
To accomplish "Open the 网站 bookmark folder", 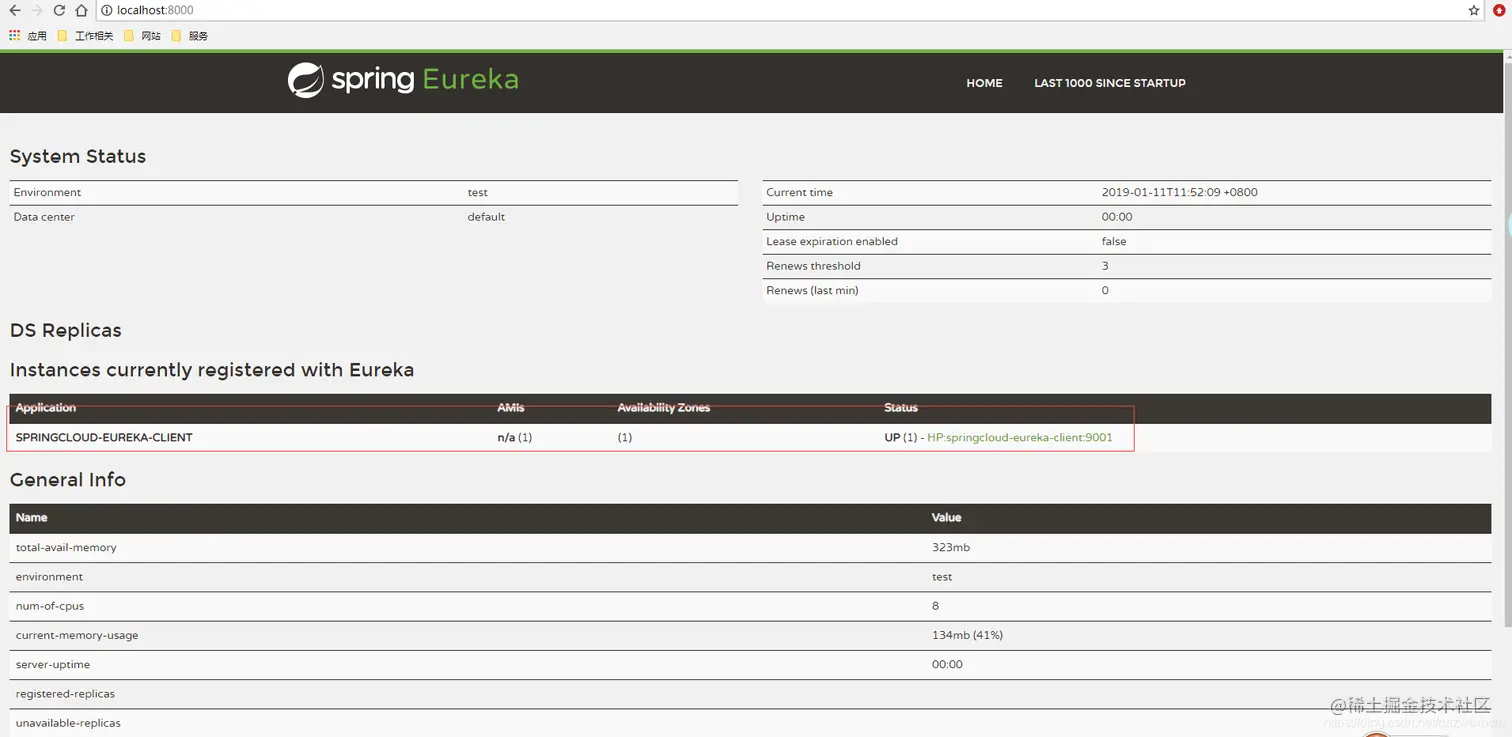I will click(x=143, y=36).
